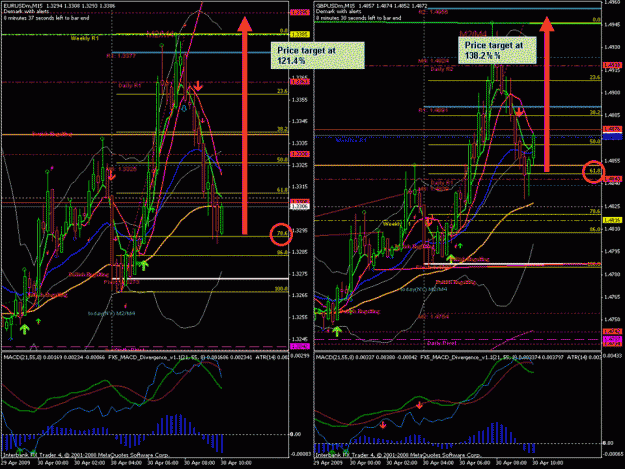
Task: Select the 61.8 Fibonacci label on EURUSD chart
Action: tap(282, 190)
